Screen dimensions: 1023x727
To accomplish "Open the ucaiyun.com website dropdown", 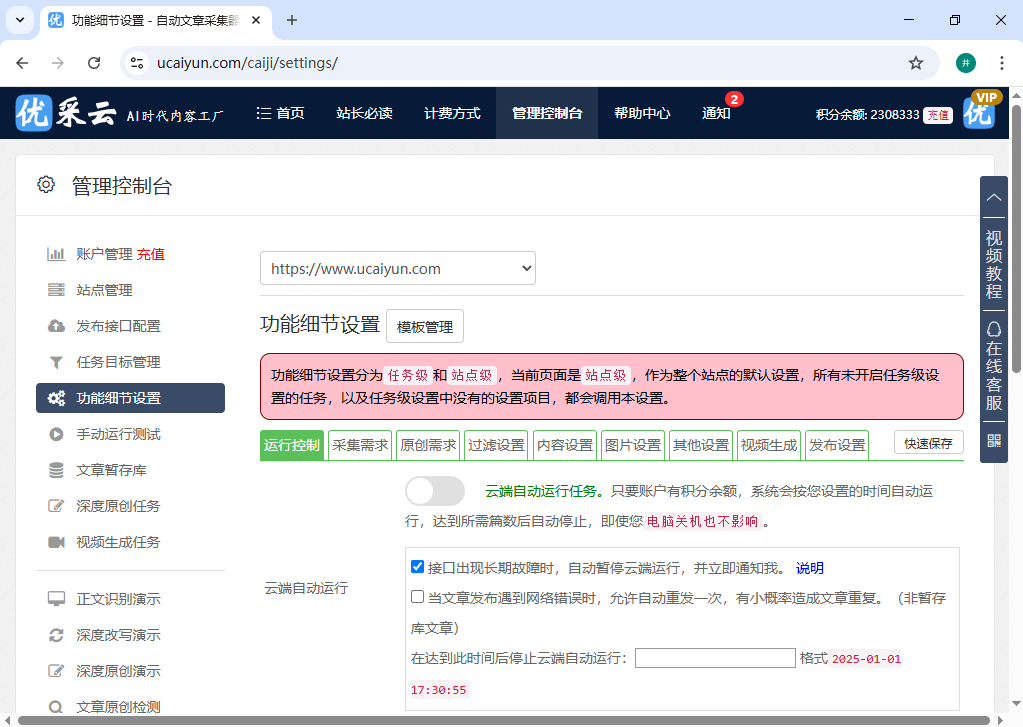I will [397, 268].
